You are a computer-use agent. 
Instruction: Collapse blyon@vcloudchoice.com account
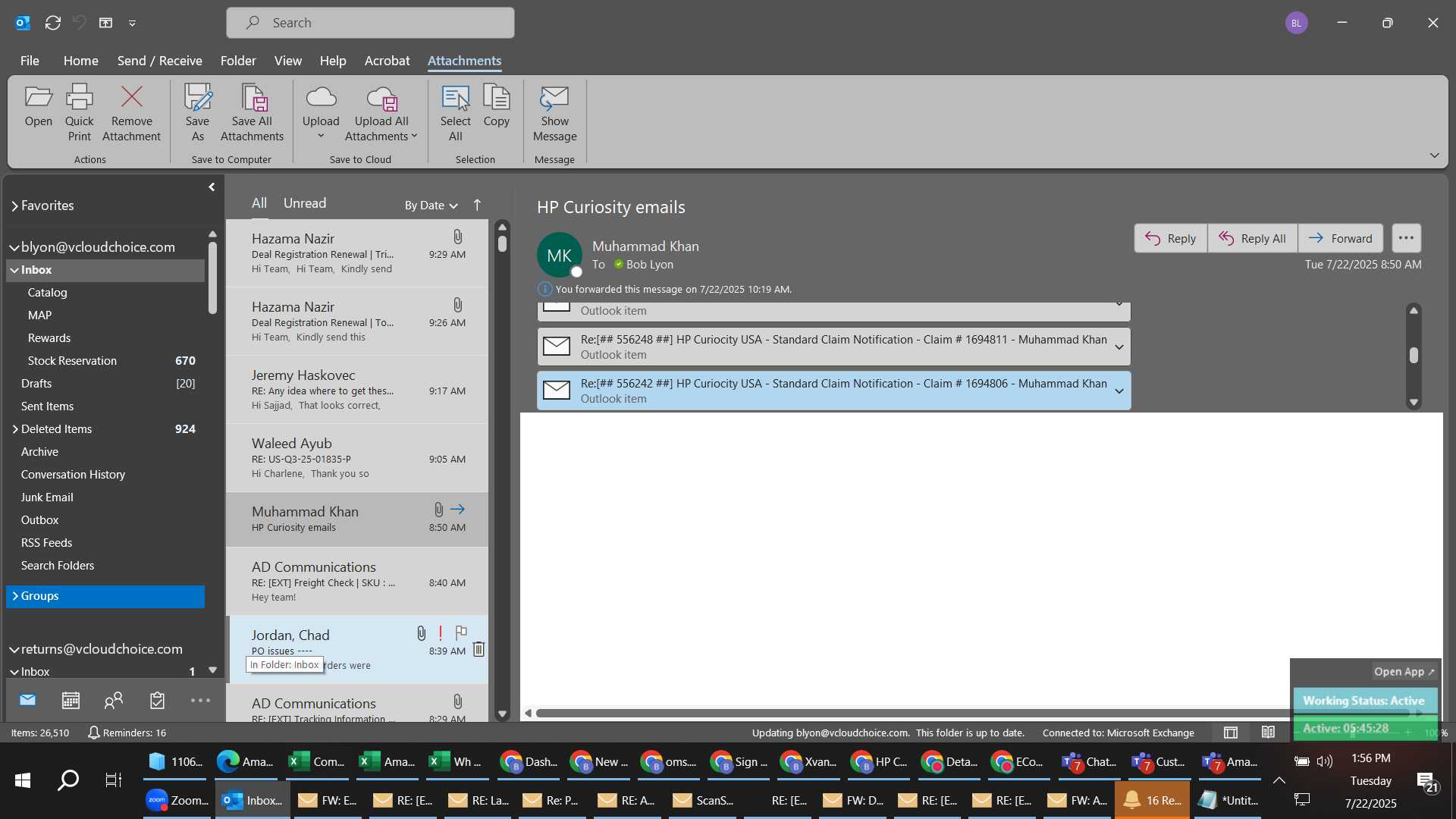(14, 247)
